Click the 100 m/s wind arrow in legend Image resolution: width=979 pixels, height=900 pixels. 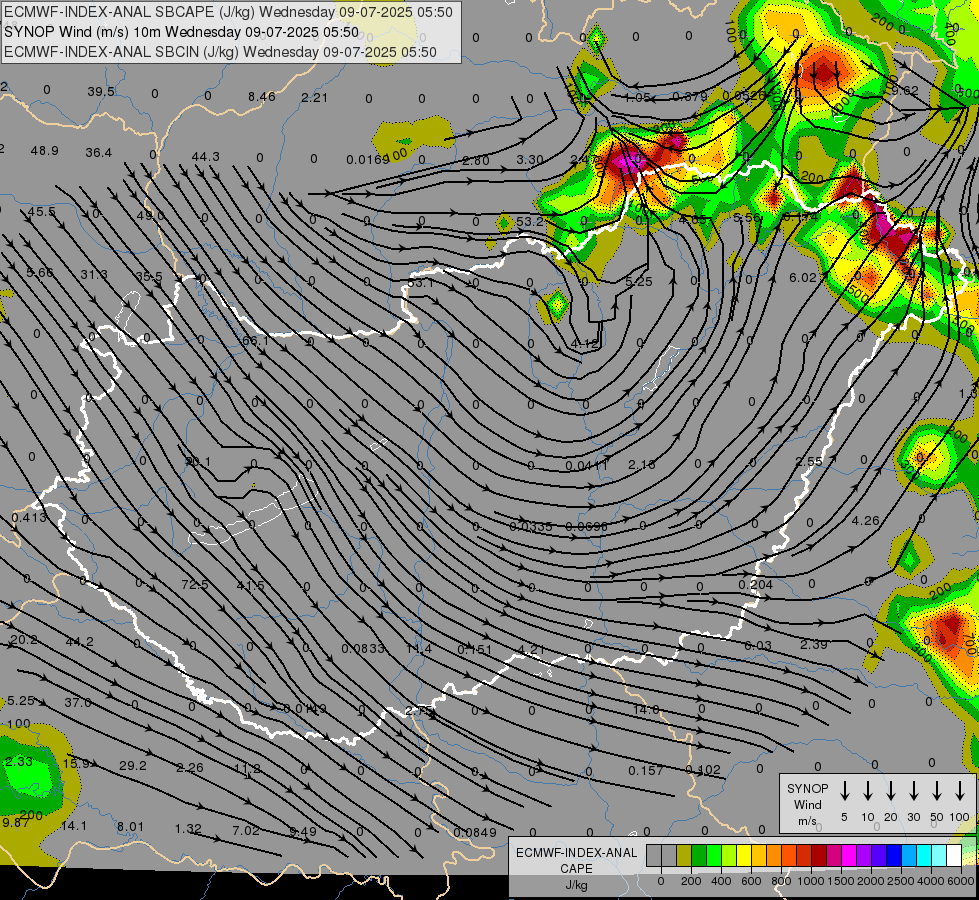[x=960, y=791]
